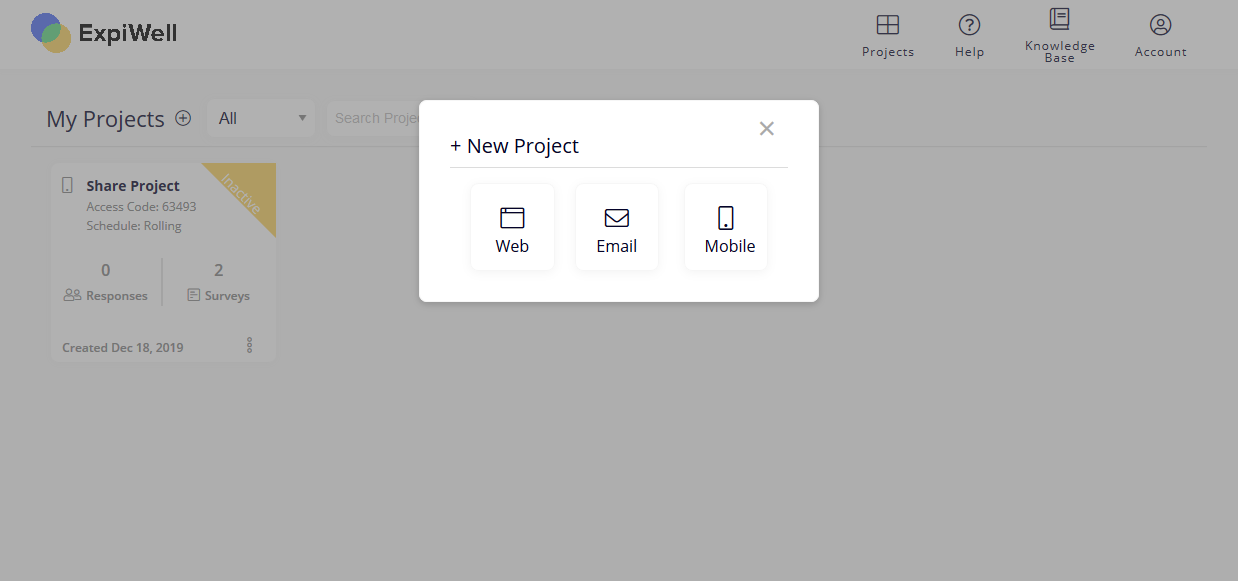Click the plus icon beside My Projects
Screen dimensions: 1238x581
point(183,118)
